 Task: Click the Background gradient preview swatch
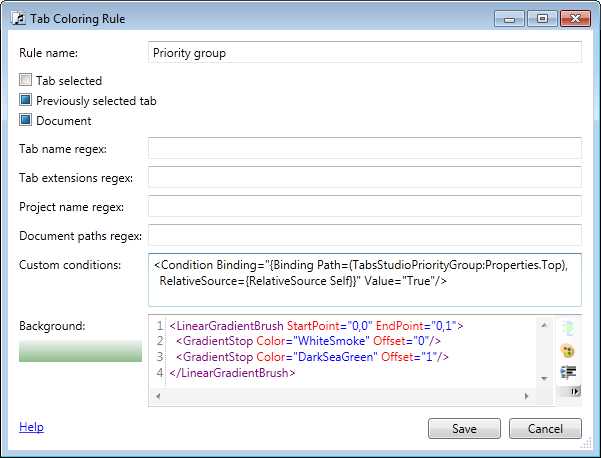tap(80, 351)
